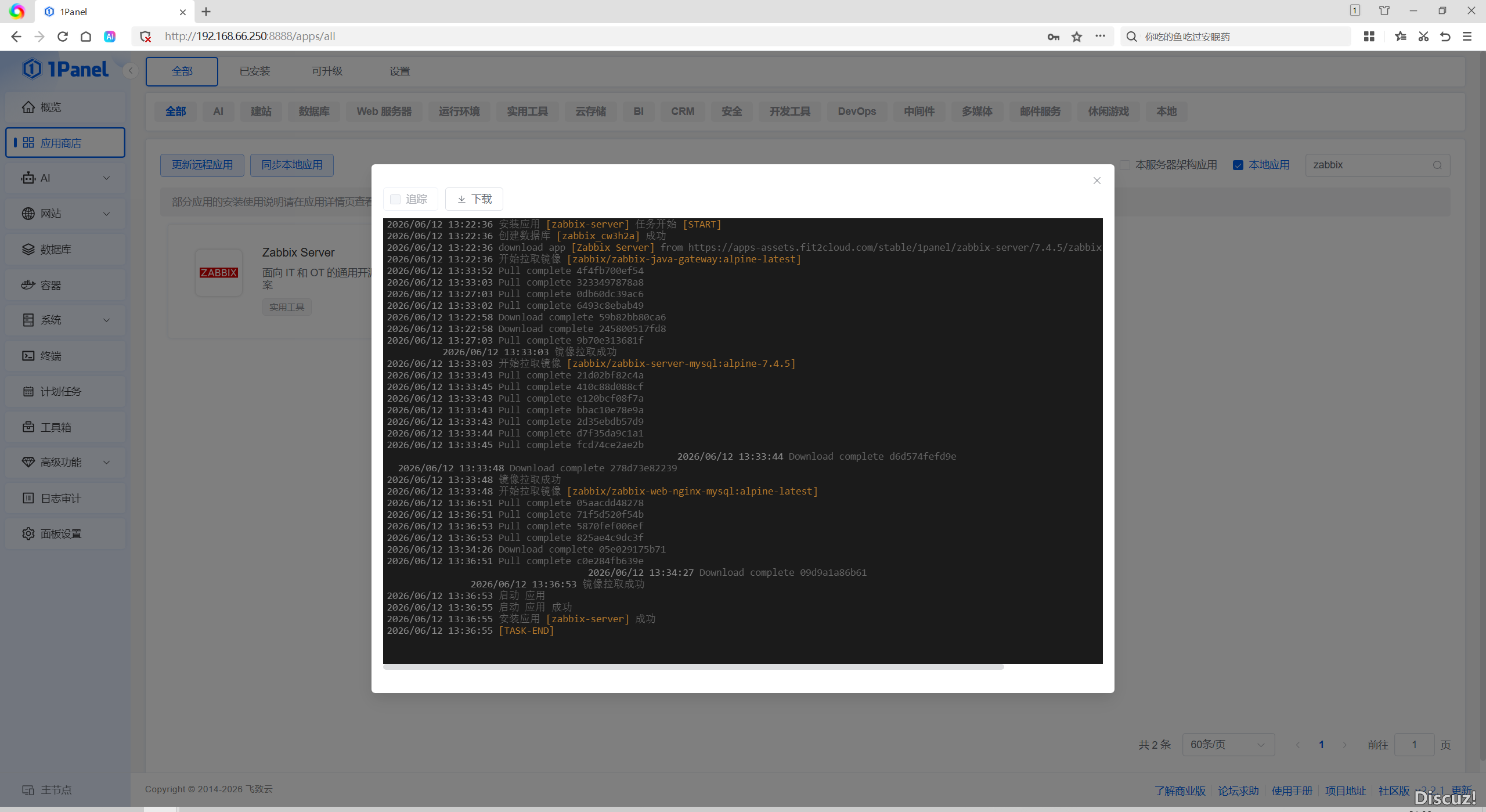Open the browser extensions grid icon
Screen dimensions: 1486x812
[x=1369, y=37]
